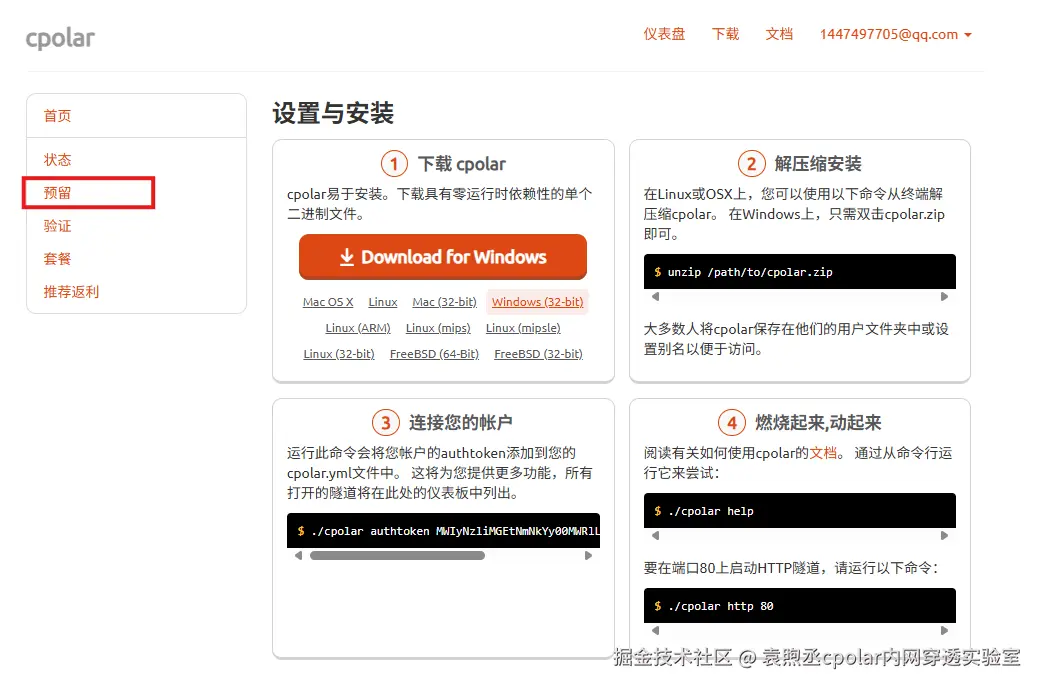Open the 文档 link in step 4 text
The width and height of the screenshot is (1040, 688).
pos(823,453)
